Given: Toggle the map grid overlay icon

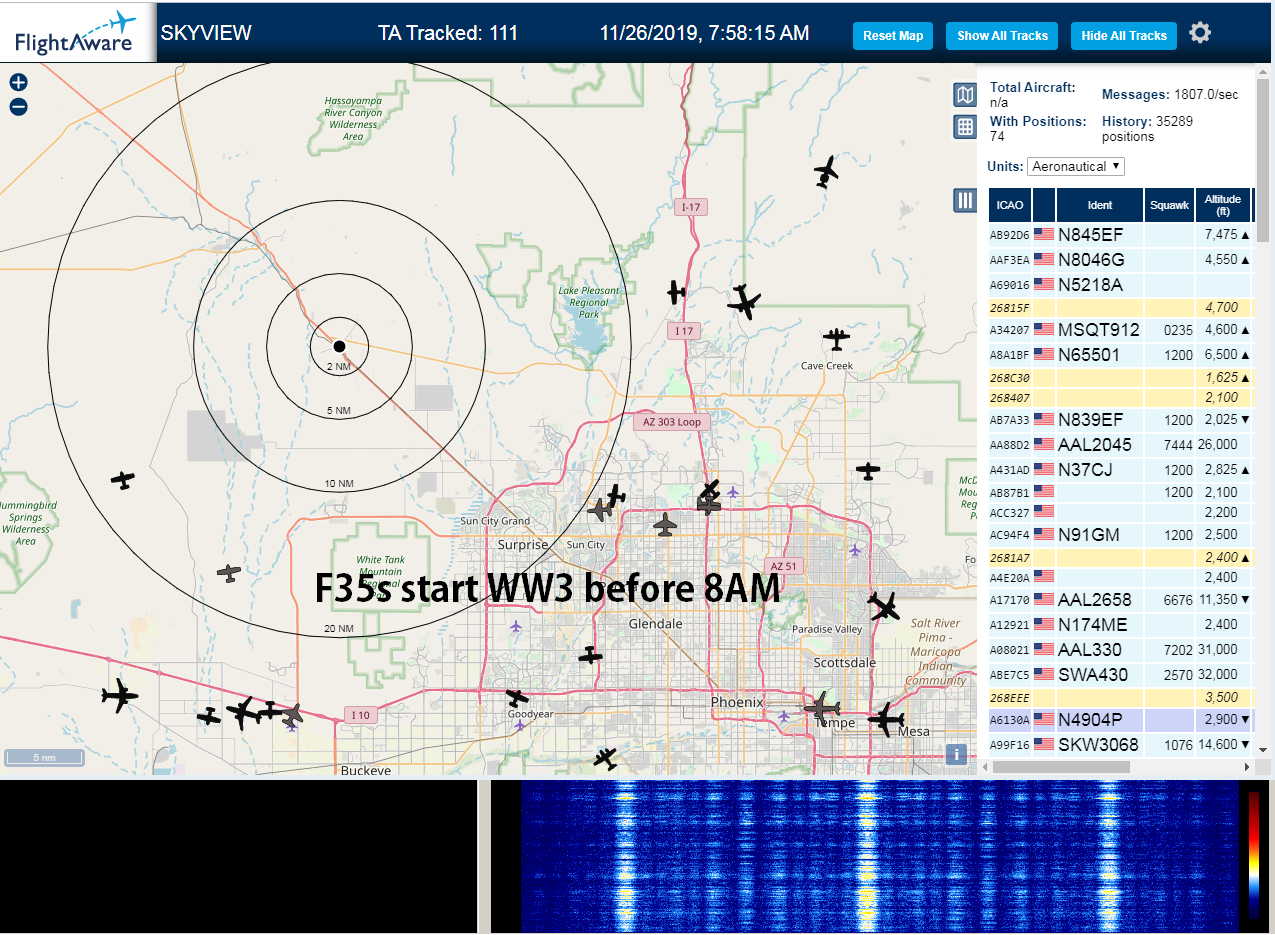Looking at the screenshot, I should pyautogui.click(x=964, y=126).
